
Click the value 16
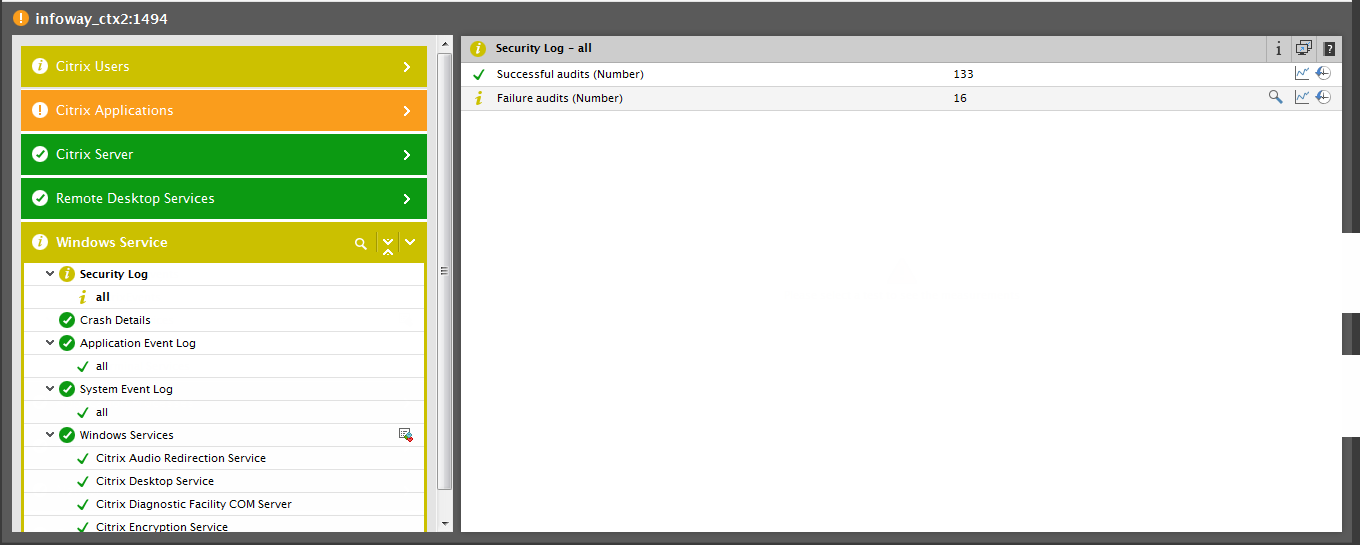(960, 98)
